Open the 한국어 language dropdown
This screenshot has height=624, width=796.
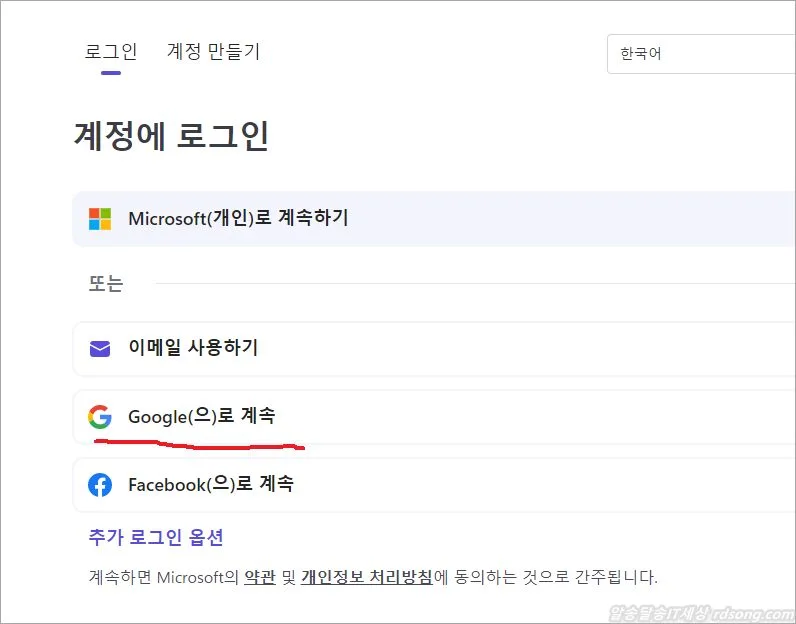point(700,54)
